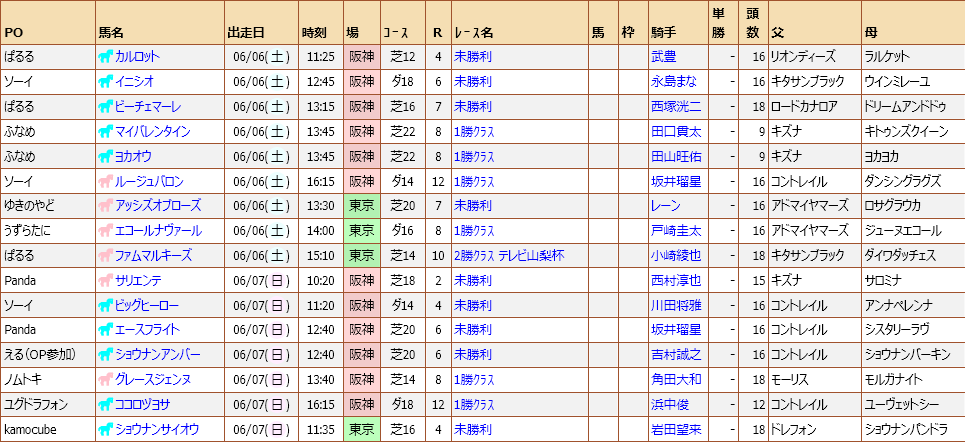
Task: Click the pink horse icon beside エコールナヴァール
Action: 105,231
